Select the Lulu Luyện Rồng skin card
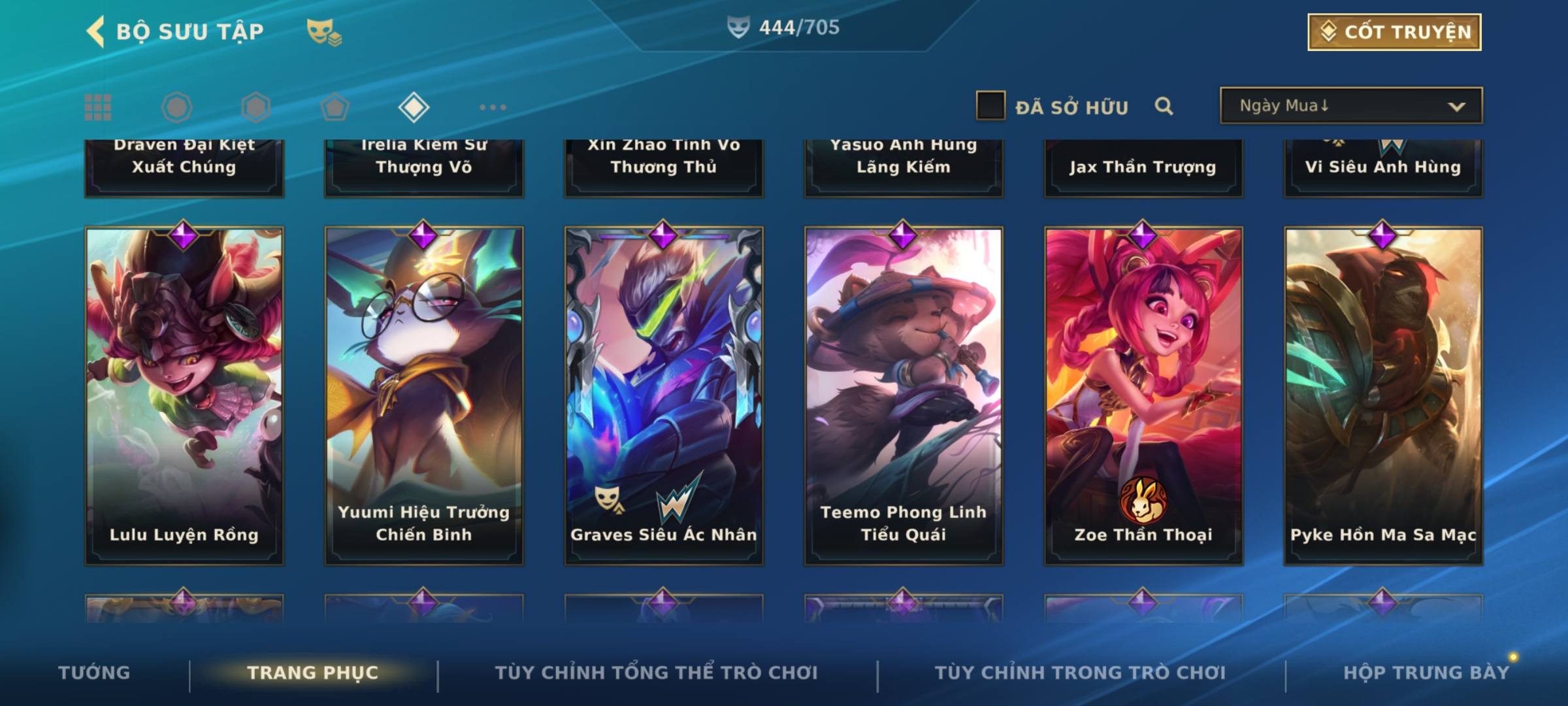Viewport: 1568px width, 706px height. [184, 395]
